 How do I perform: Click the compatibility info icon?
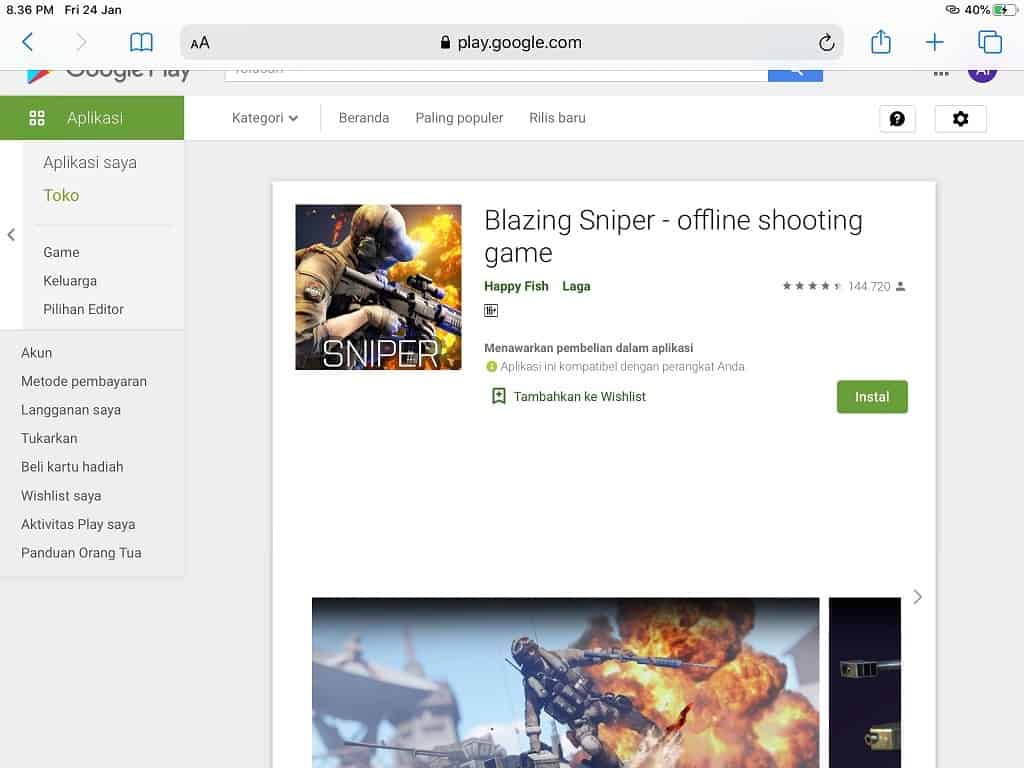click(x=491, y=367)
